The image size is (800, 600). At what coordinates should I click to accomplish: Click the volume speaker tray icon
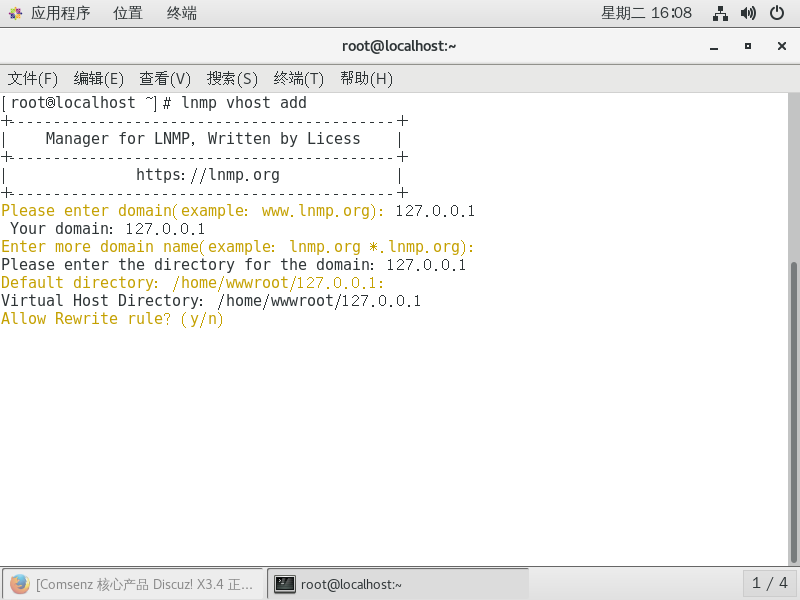tap(748, 13)
